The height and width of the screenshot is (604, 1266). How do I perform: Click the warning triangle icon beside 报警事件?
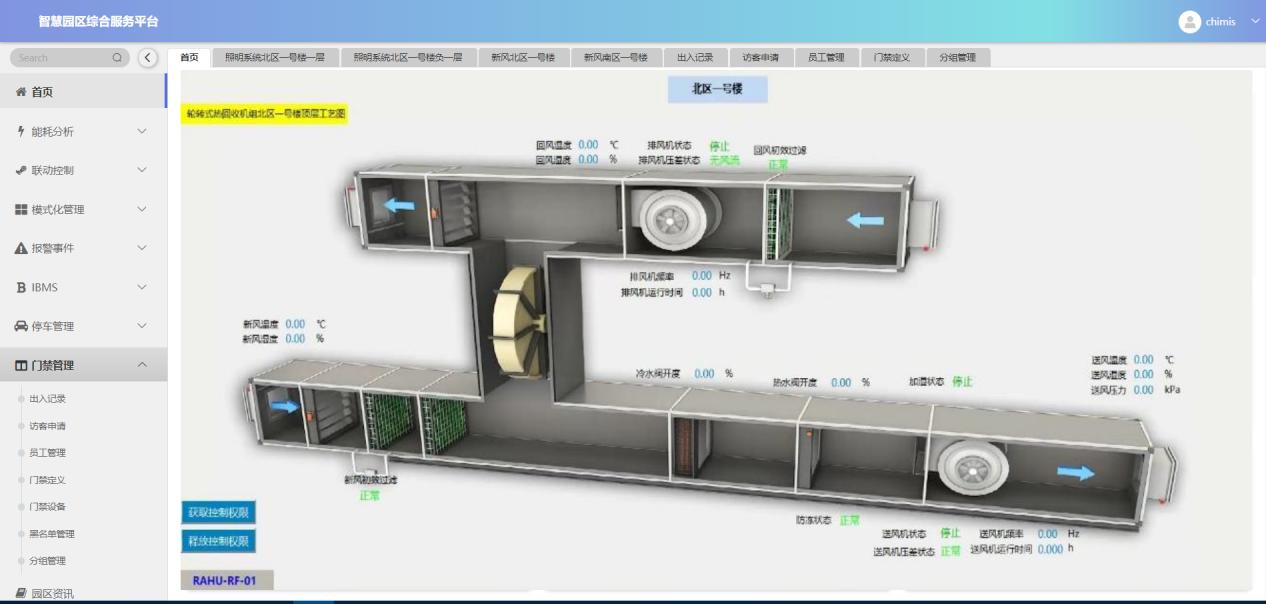(x=21, y=249)
